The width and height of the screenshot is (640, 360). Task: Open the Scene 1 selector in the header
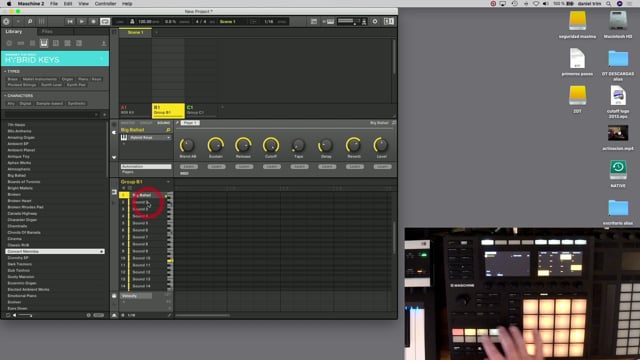tap(228, 21)
